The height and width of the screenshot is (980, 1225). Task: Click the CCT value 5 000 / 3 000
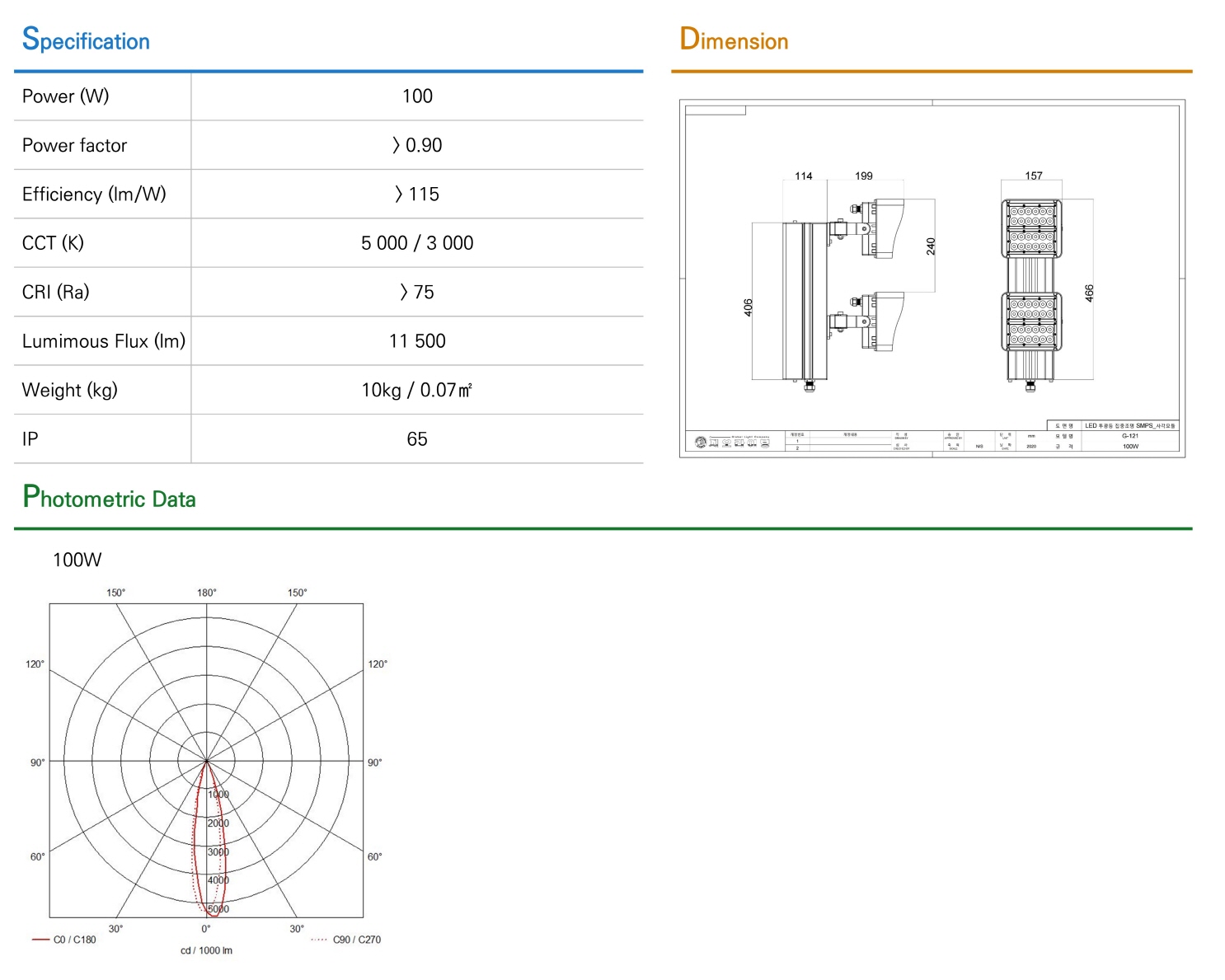[x=417, y=243]
